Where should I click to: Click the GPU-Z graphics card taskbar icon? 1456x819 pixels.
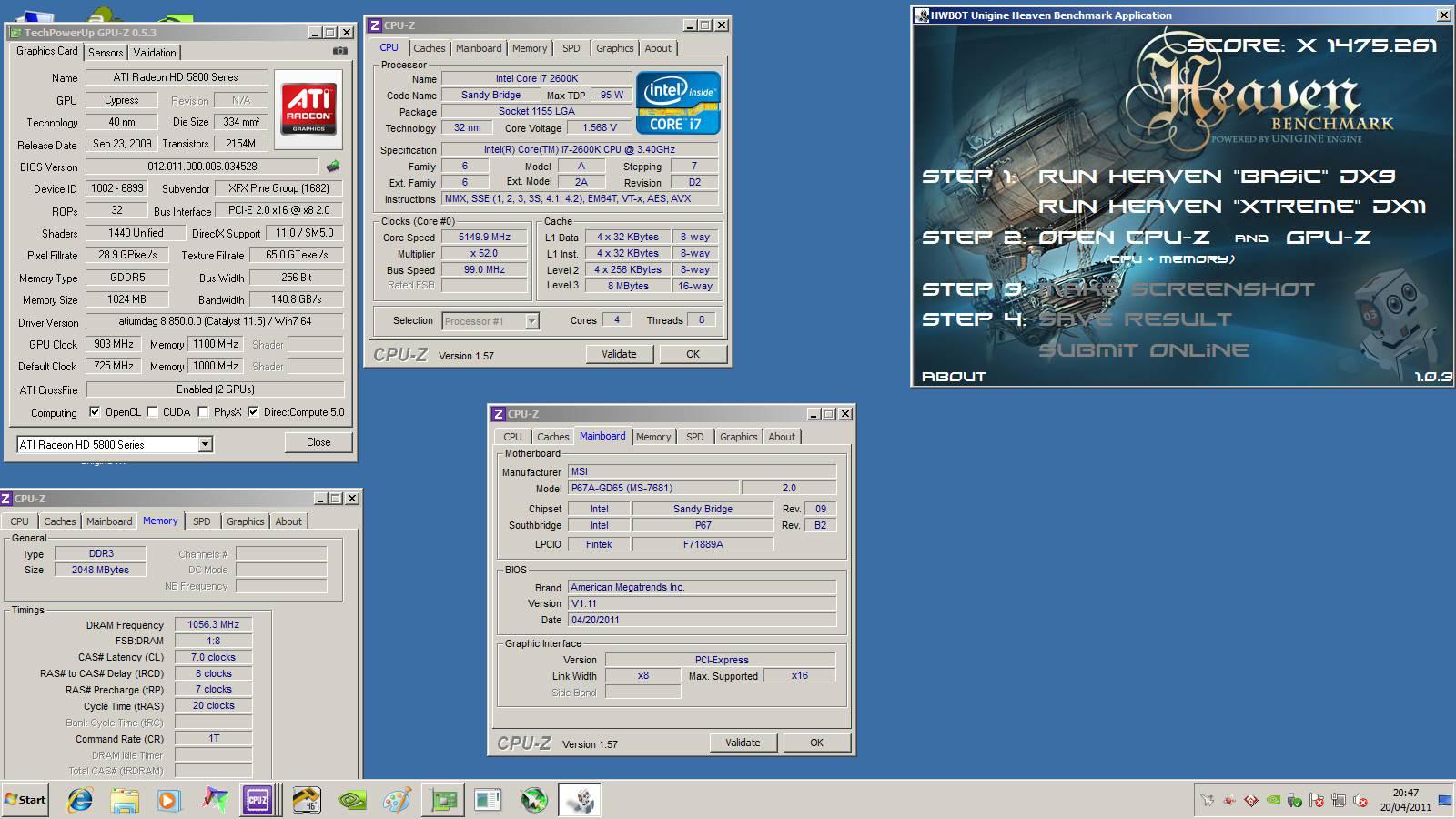444,800
